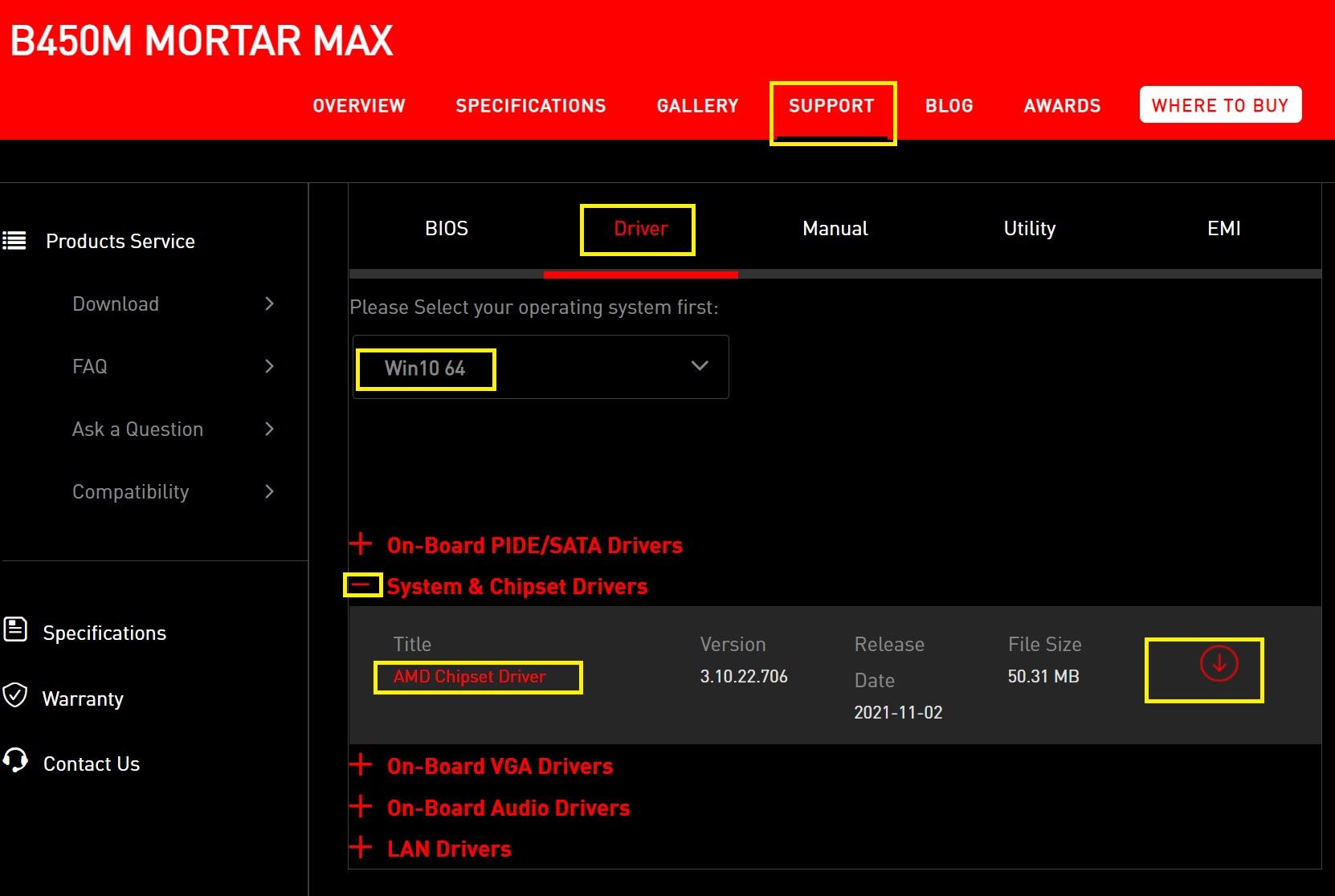
Task: Select the version text 3.10.22.706
Action: [x=744, y=677]
